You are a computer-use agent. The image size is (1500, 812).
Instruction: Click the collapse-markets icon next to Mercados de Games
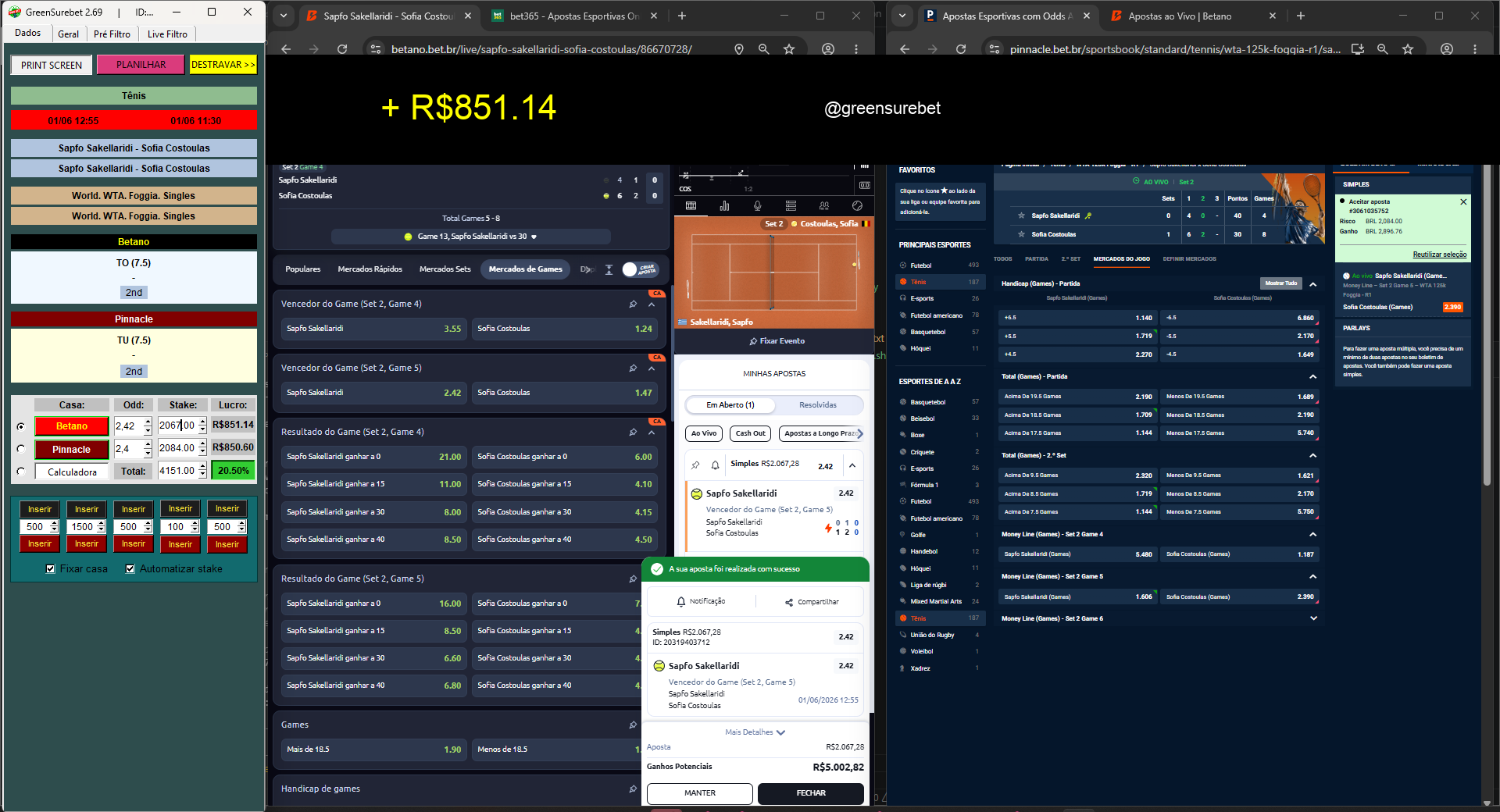coord(609,269)
